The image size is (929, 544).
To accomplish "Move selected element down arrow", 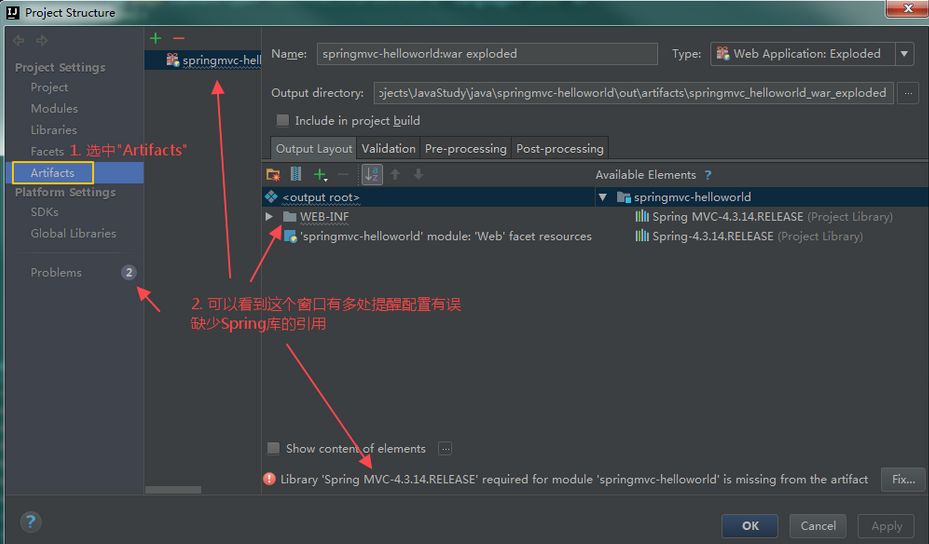I will pos(418,174).
